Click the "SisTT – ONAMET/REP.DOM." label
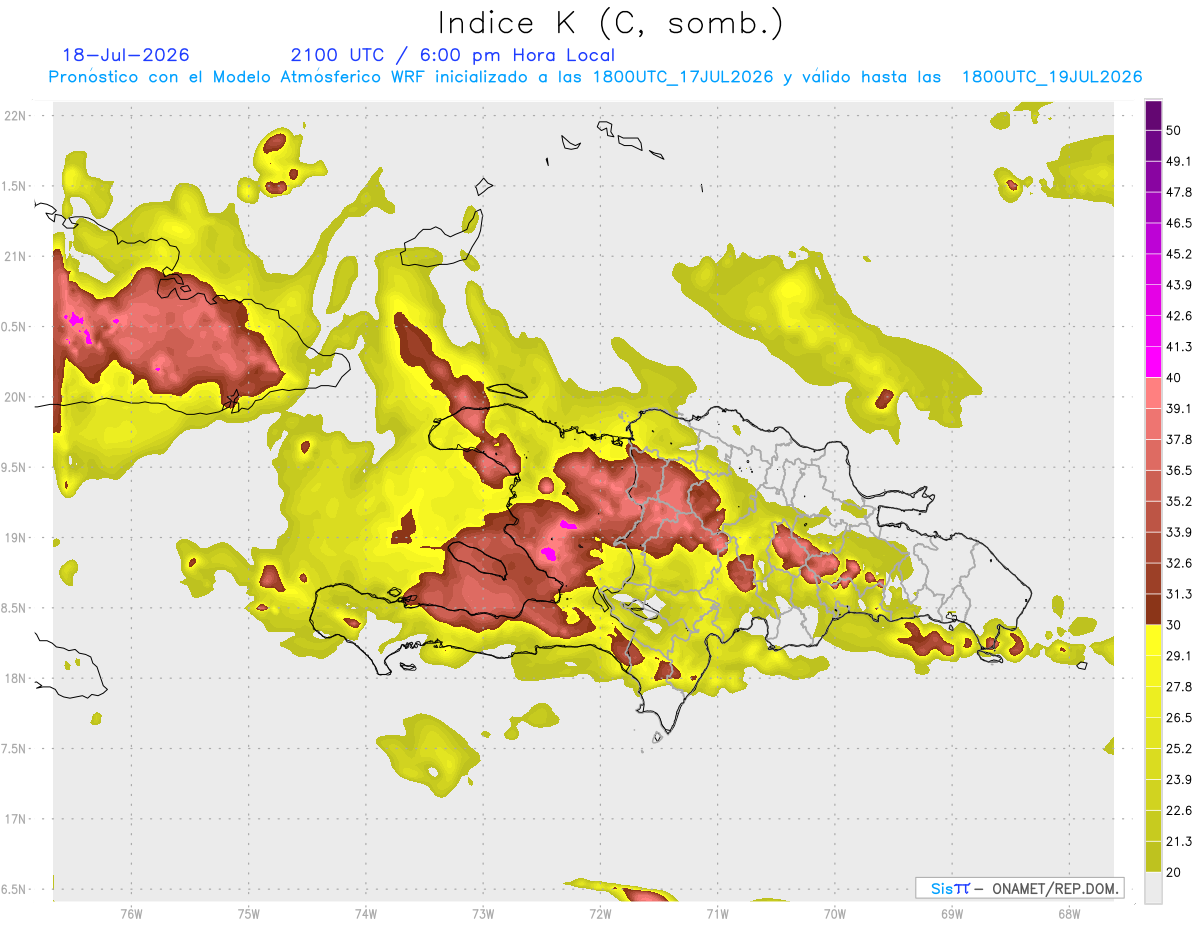The image size is (1200, 927). click(x=1019, y=888)
